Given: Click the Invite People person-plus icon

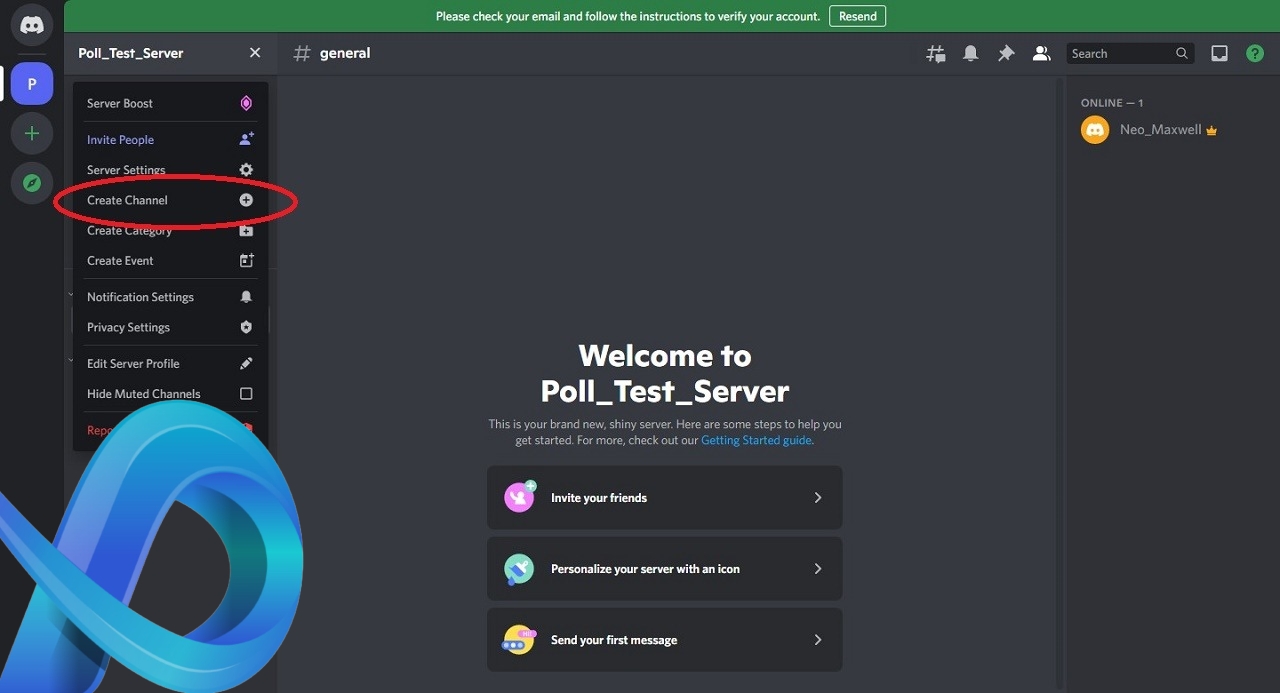Looking at the screenshot, I should (246, 140).
